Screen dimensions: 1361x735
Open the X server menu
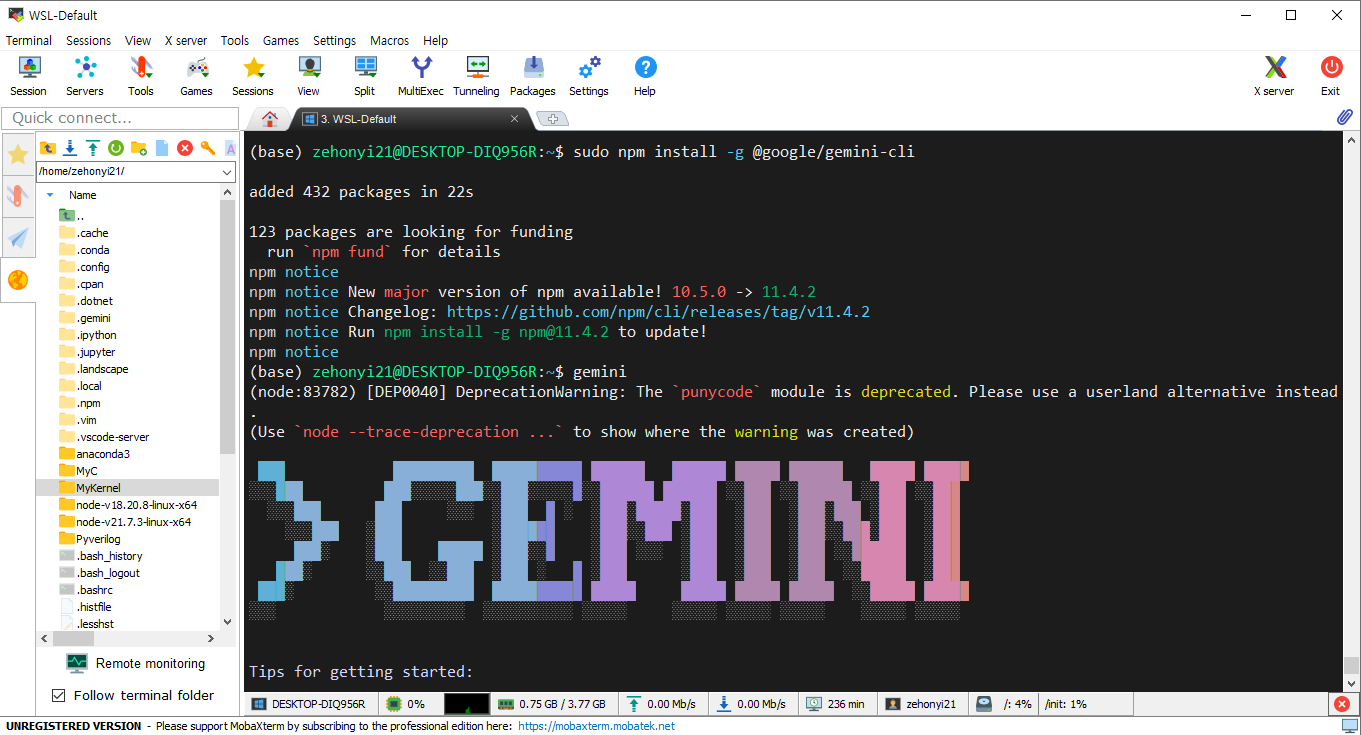(186, 41)
